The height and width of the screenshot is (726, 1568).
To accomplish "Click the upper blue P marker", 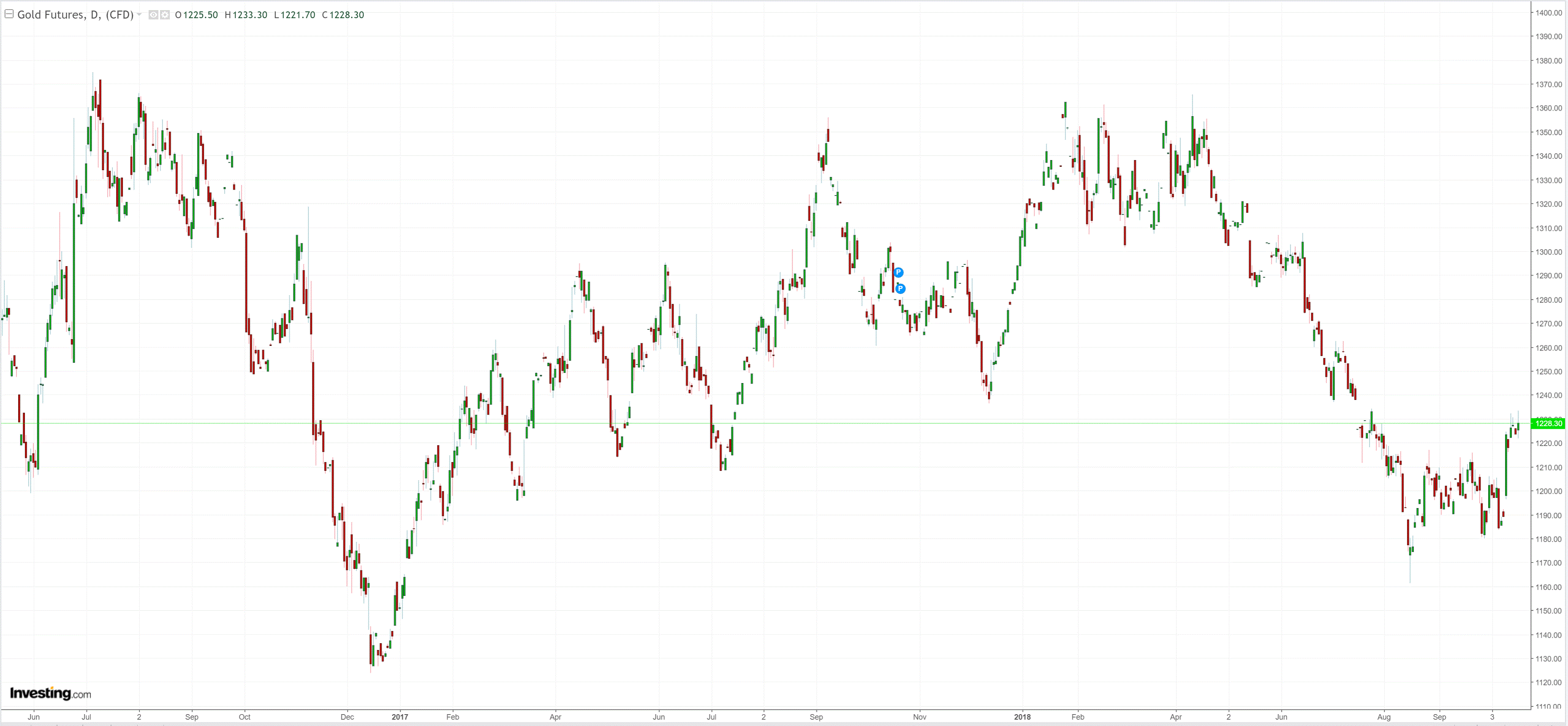I will 898,273.
